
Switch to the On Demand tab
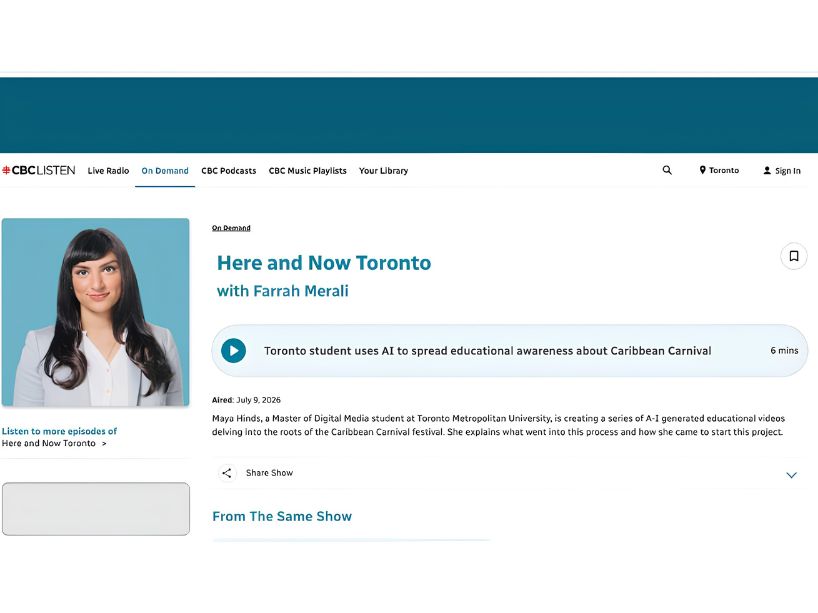(165, 171)
